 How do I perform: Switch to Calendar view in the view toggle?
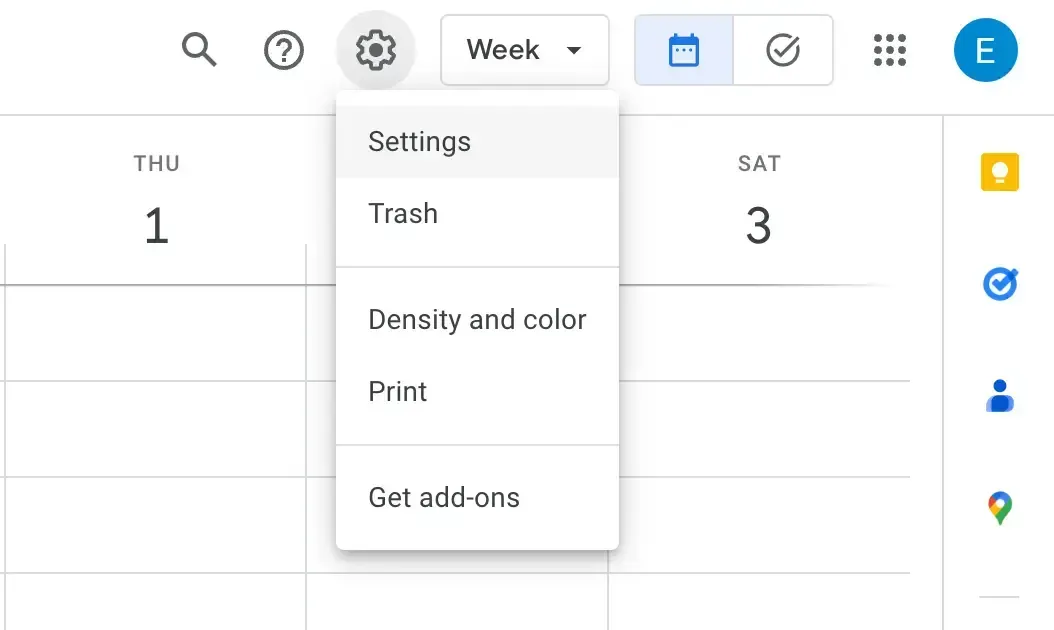[x=684, y=50]
